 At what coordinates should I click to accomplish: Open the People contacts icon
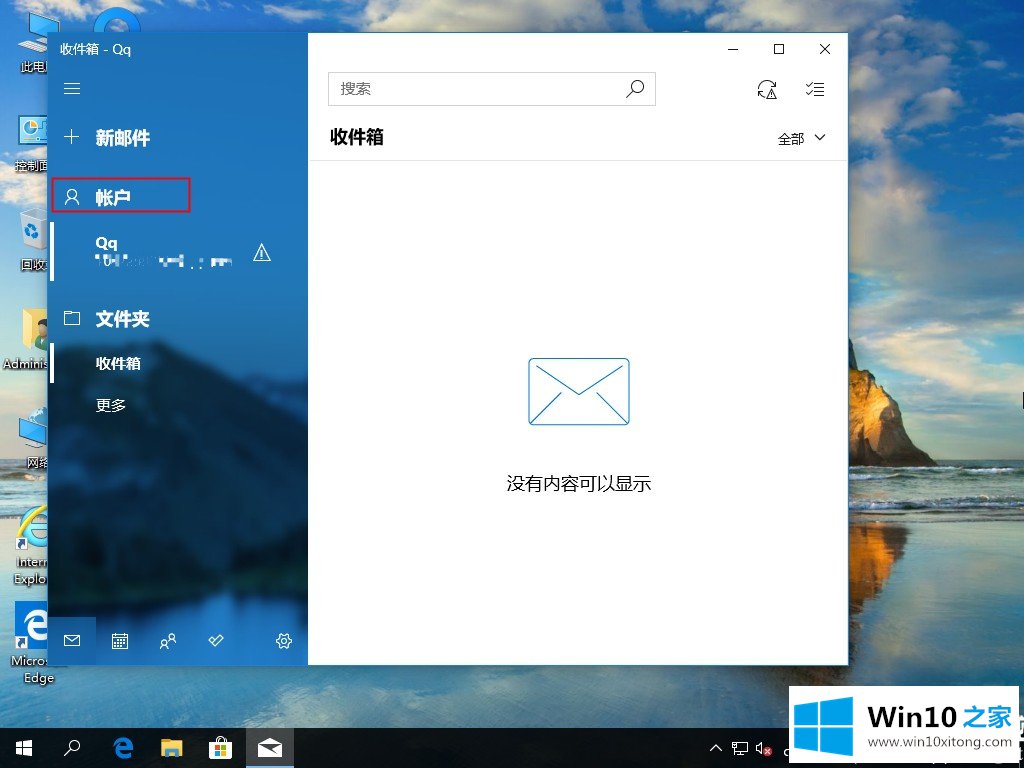click(x=168, y=641)
